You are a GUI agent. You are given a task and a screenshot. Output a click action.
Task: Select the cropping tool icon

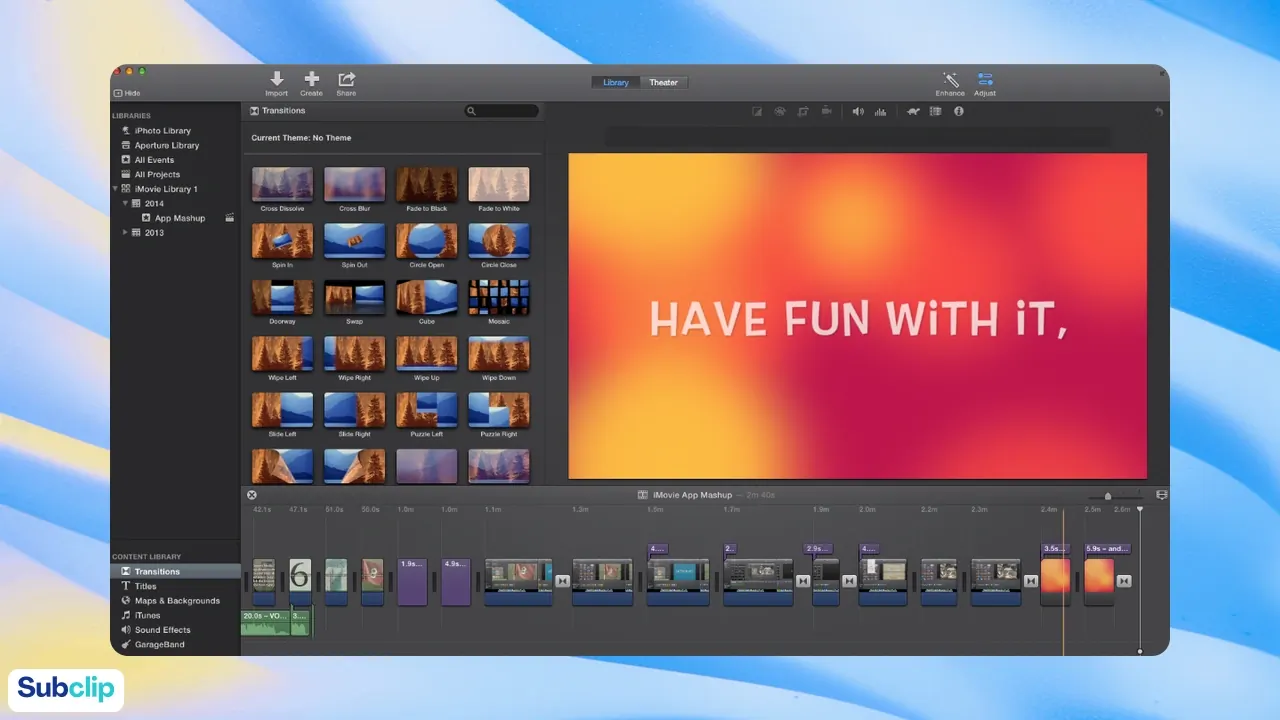click(803, 112)
